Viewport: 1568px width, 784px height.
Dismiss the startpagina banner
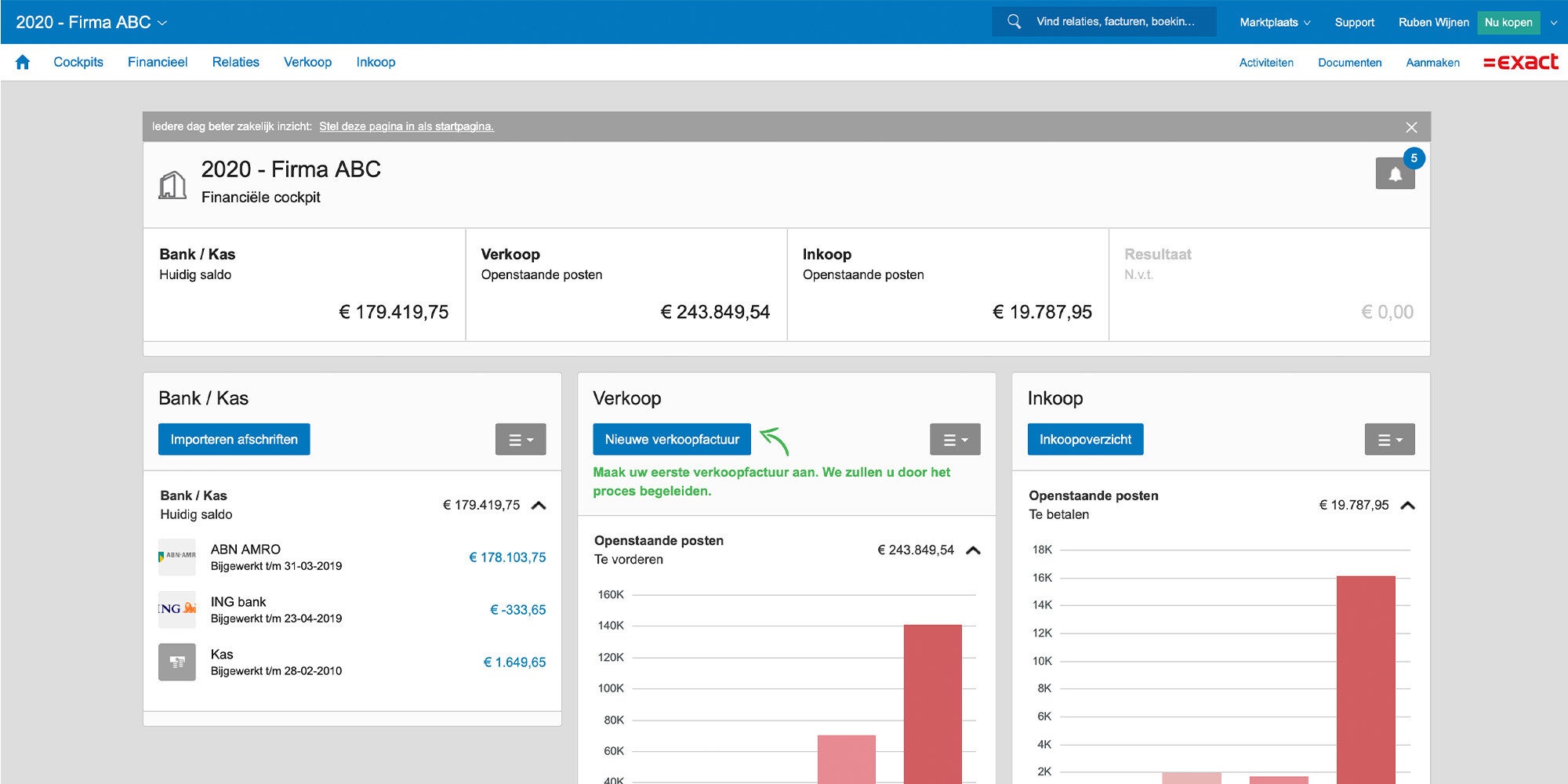tap(1411, 127)
